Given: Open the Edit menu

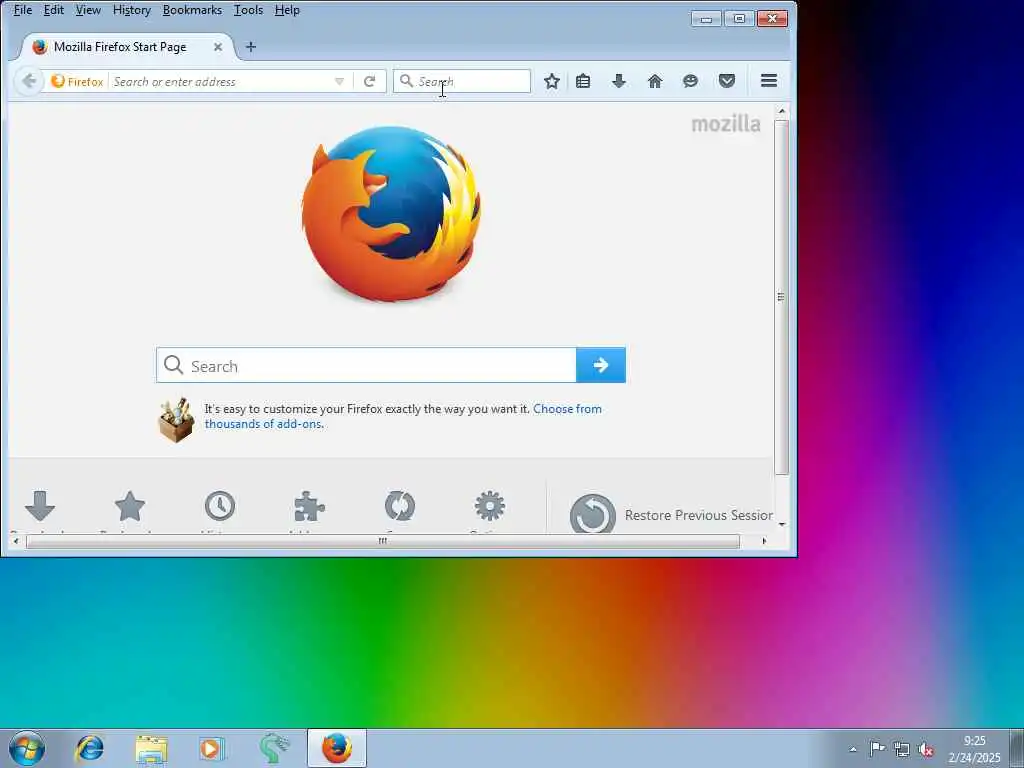Looking at the screenshot, I should click(x=54, y=10).
